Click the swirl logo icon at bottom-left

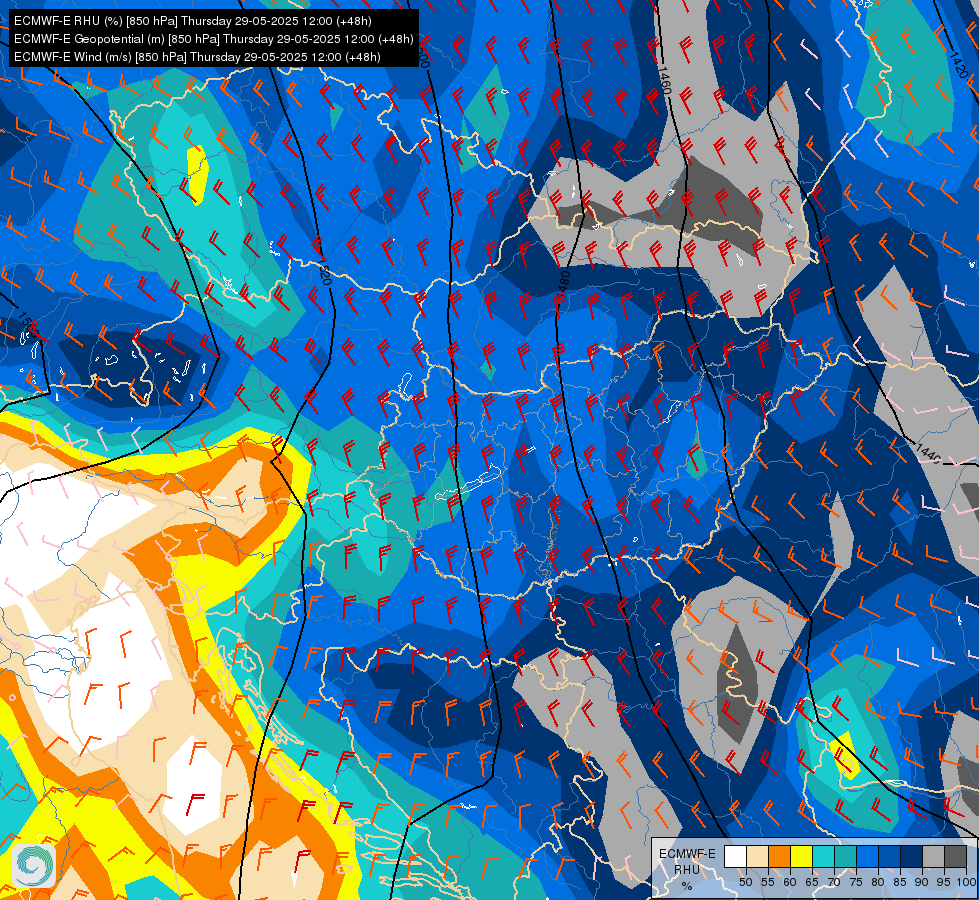coord(34,865)
